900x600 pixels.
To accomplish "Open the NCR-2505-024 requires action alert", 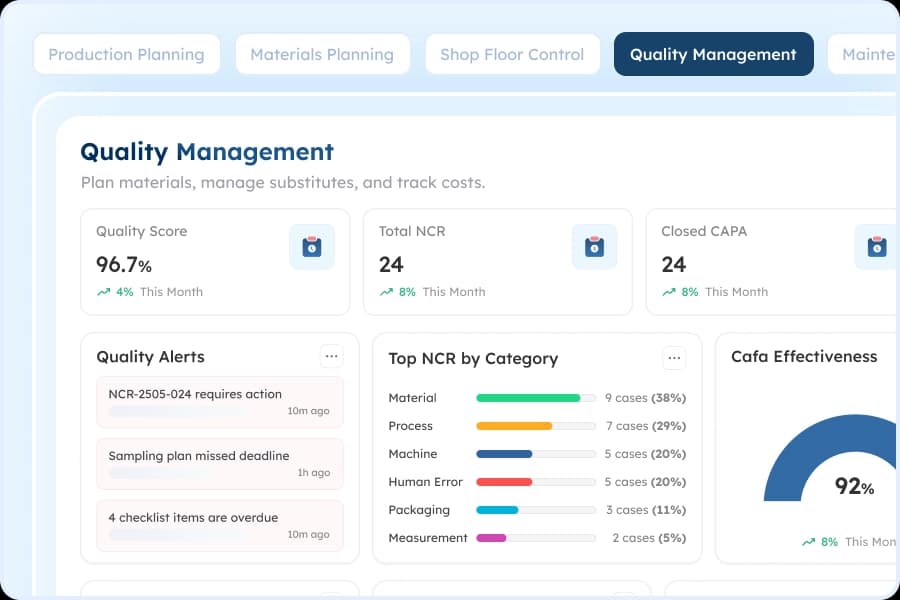I will [220, 402].
